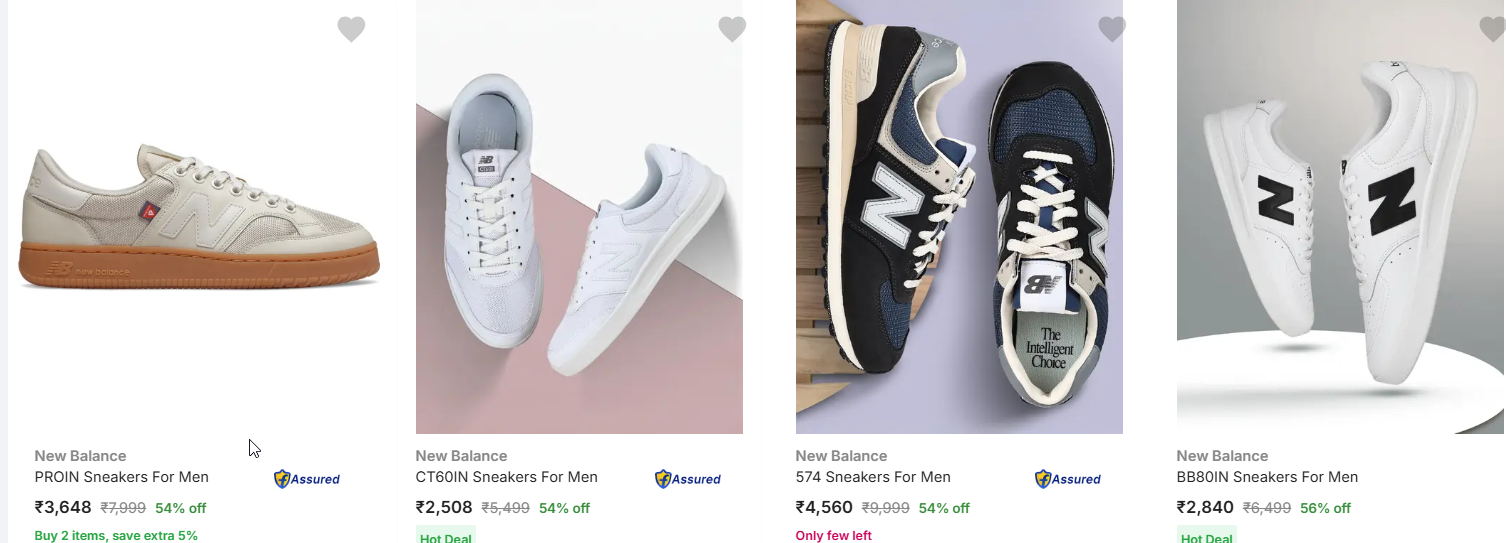Click Assured badge beside CT60IN Sneakers
Screen dimensions: 1506x543
[x=688, y=479]
